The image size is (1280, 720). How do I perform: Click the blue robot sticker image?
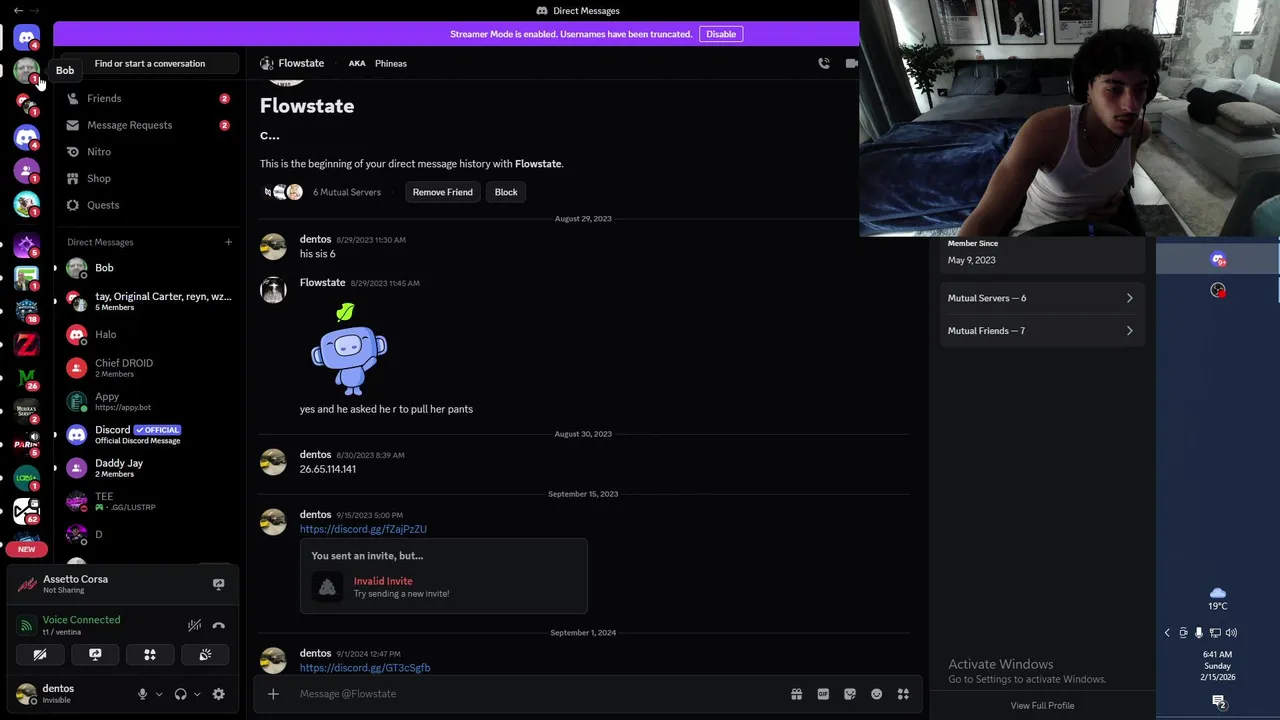348,350
